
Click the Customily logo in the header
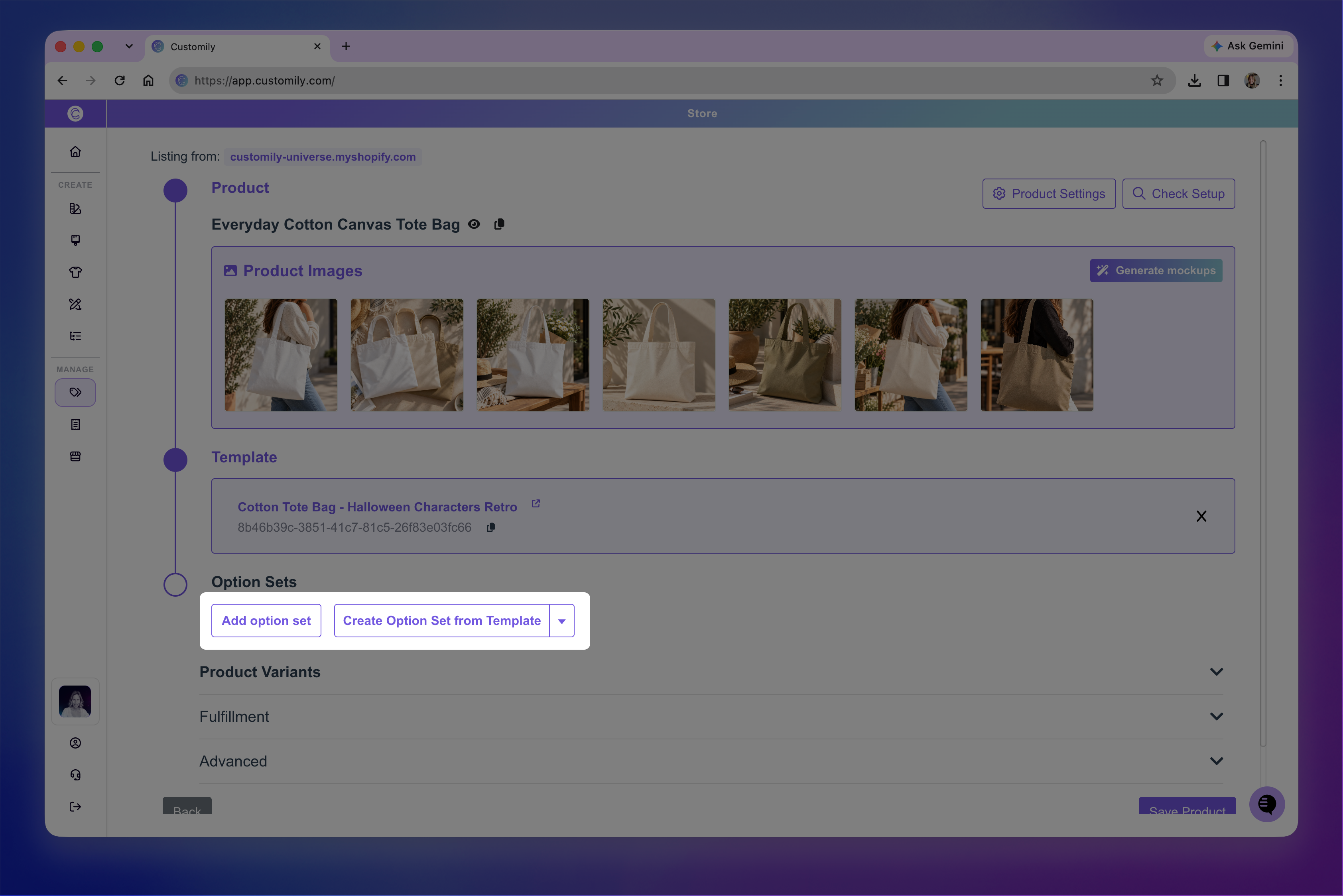75,113
